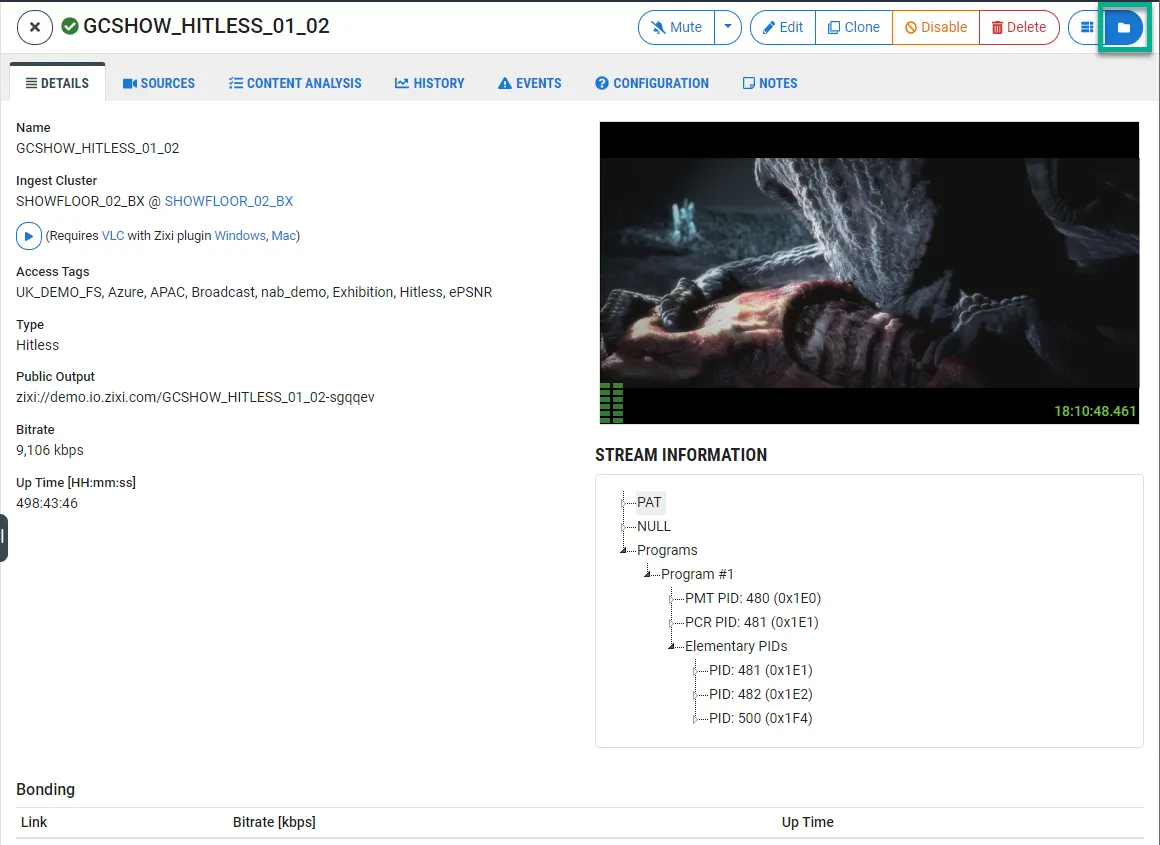Viewport: 1160px width, 845px height.
Task: Click the green audio level meter on the preview
Action: [612, 403]
